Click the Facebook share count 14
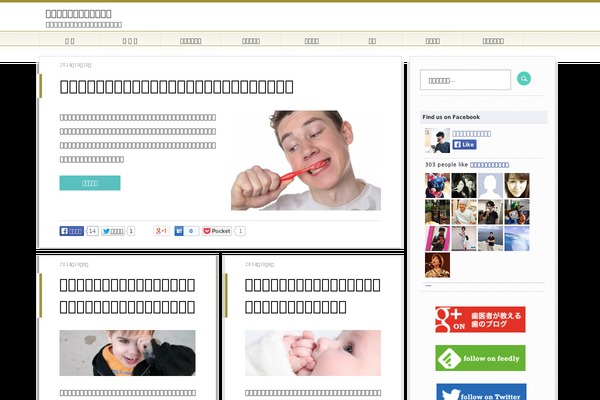 pos(92,231)
